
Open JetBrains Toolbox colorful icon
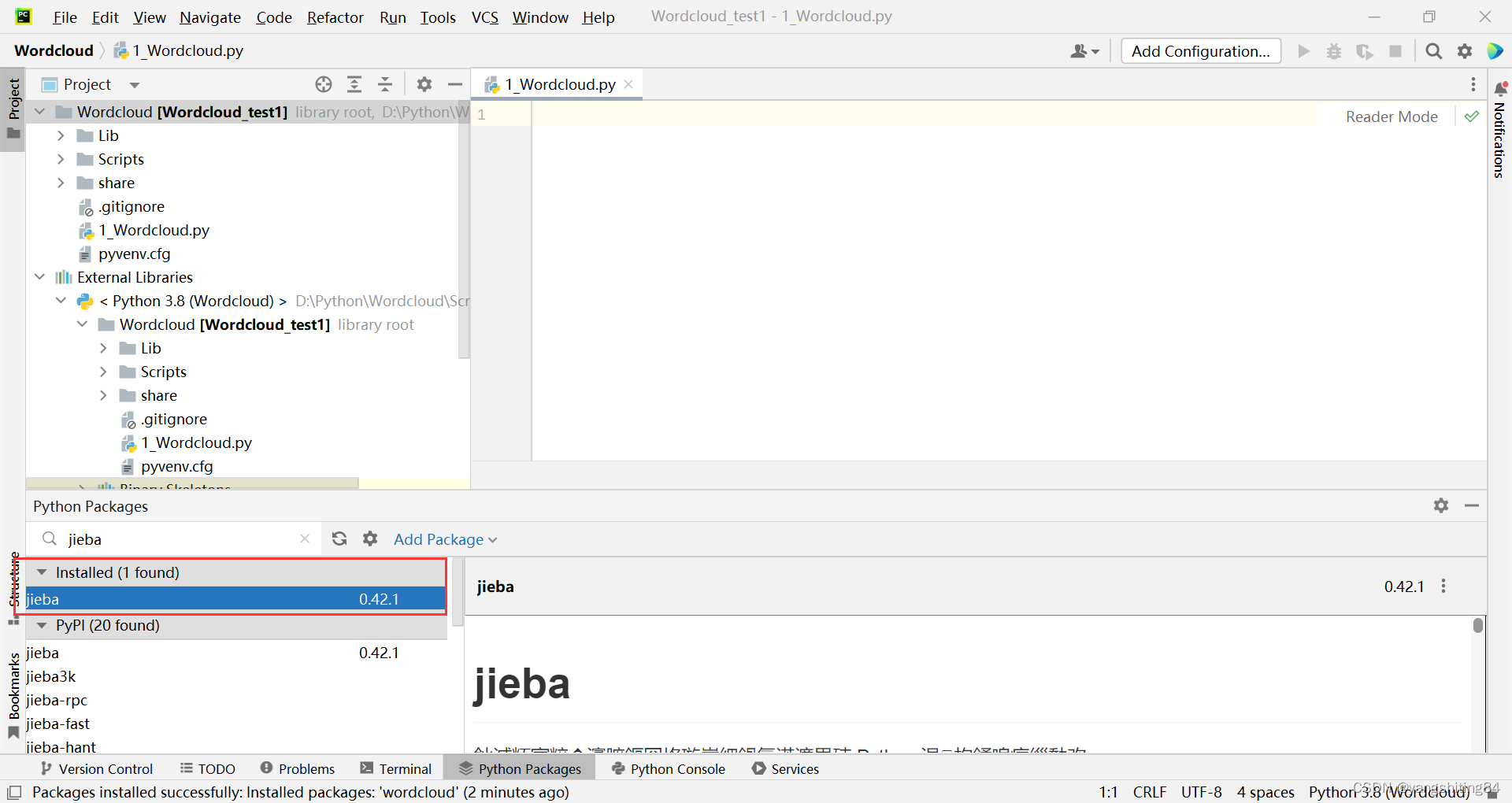coord(1495,51)
